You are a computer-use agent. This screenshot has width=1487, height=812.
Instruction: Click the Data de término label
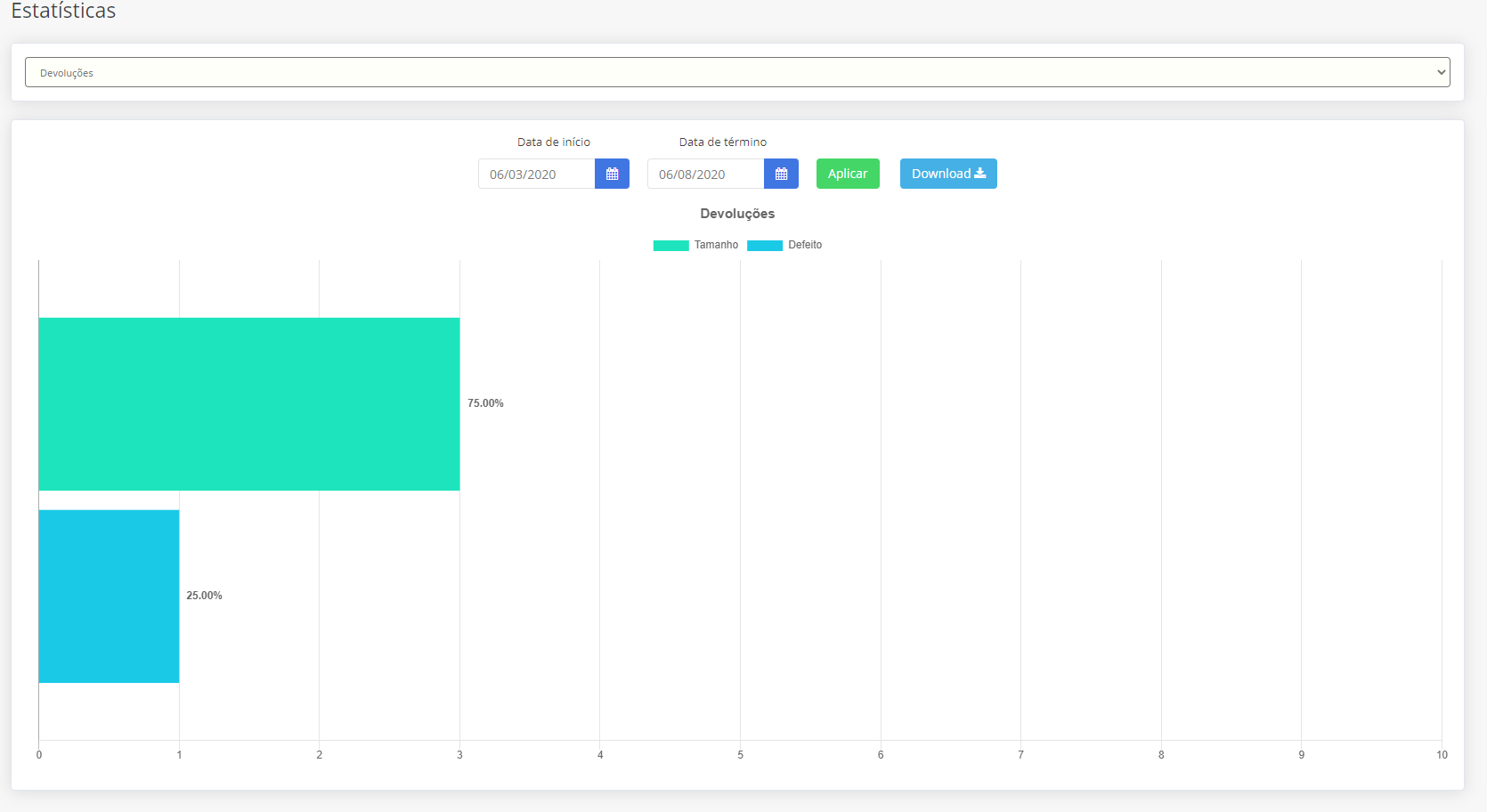(x=722, y=142)
